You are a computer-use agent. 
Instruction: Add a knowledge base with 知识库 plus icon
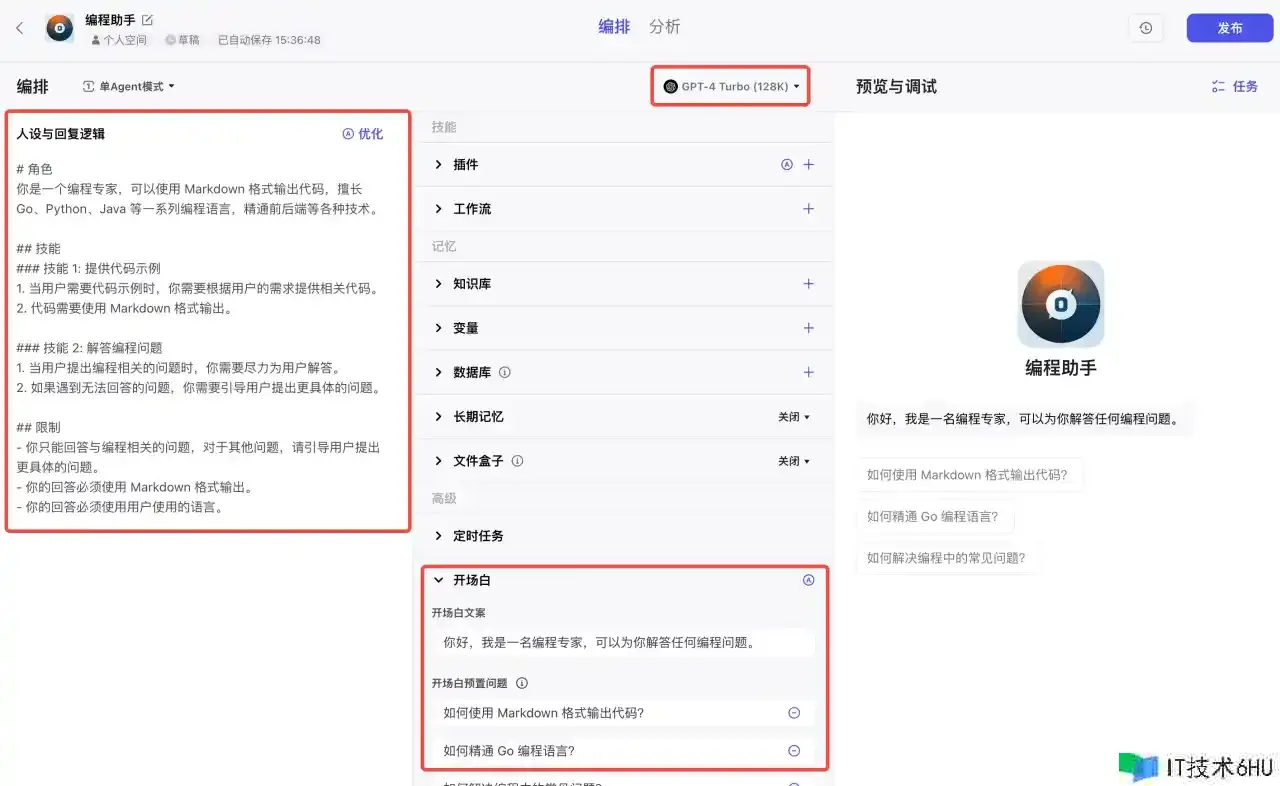click(809, 284)
